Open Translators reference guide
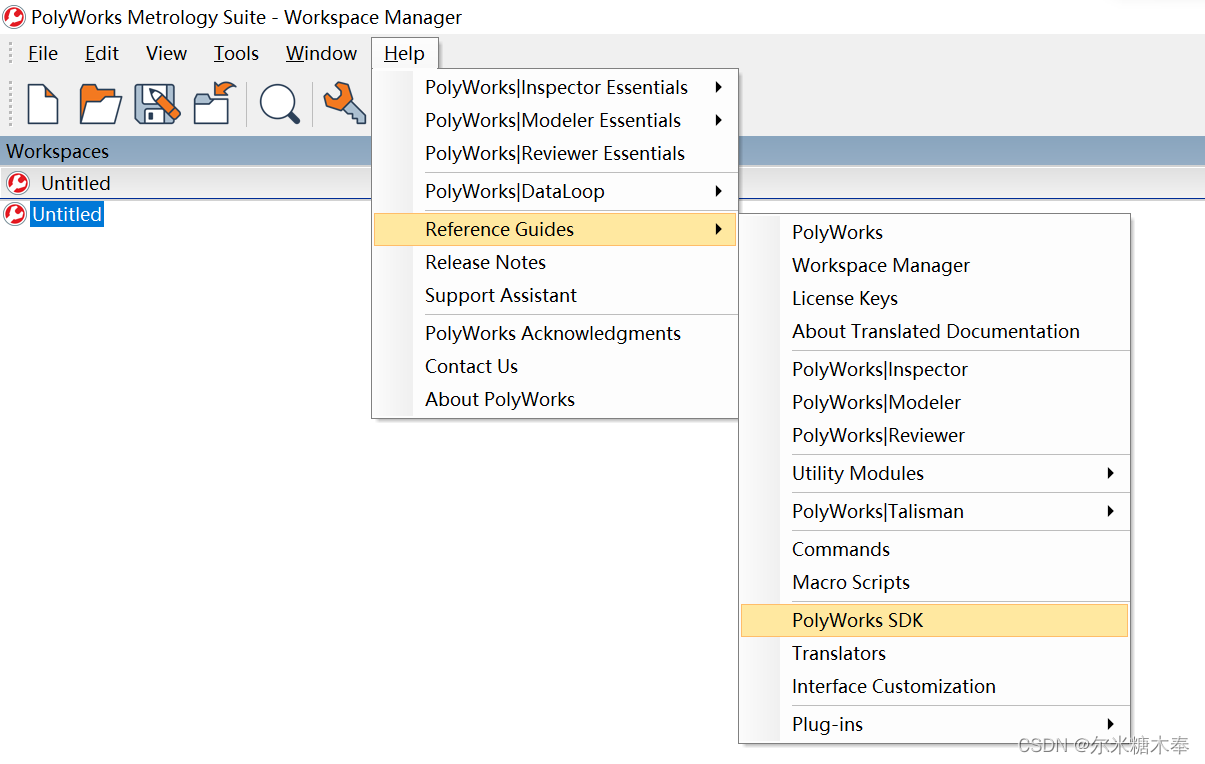 pyautogui.click(x=934, y=654)
